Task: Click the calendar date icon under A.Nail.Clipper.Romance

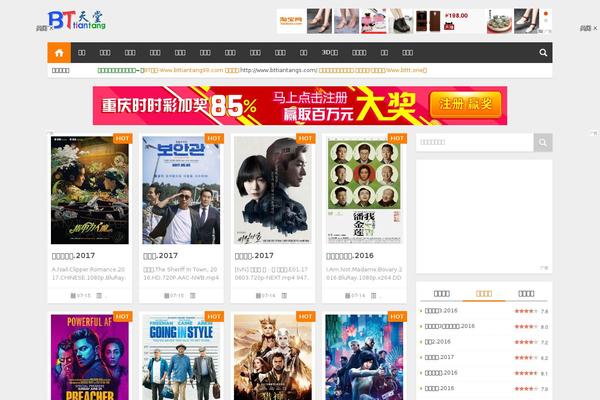Action: tap(73, 296)
